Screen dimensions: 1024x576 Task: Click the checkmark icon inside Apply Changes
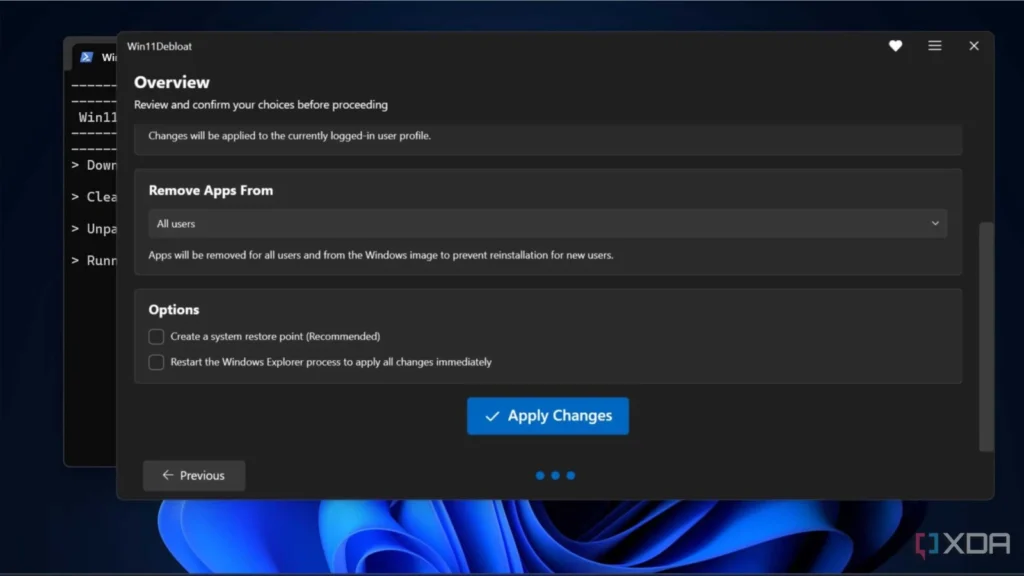(493, 416)
